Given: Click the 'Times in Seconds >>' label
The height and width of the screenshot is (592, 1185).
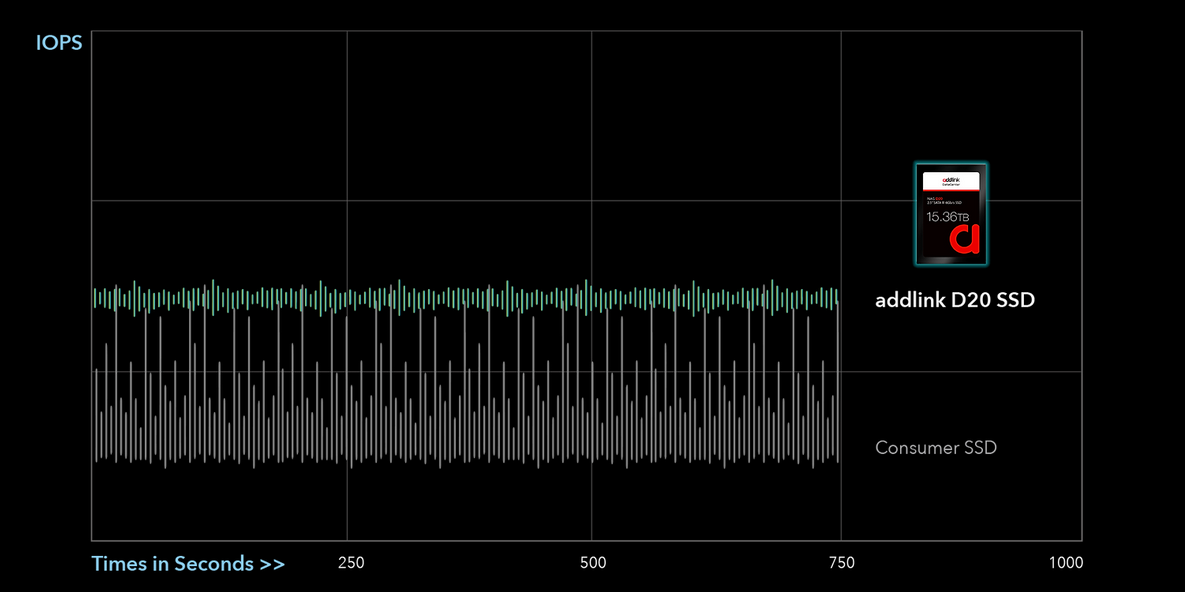Looking at the screenshot, I should tap(188, 563).
